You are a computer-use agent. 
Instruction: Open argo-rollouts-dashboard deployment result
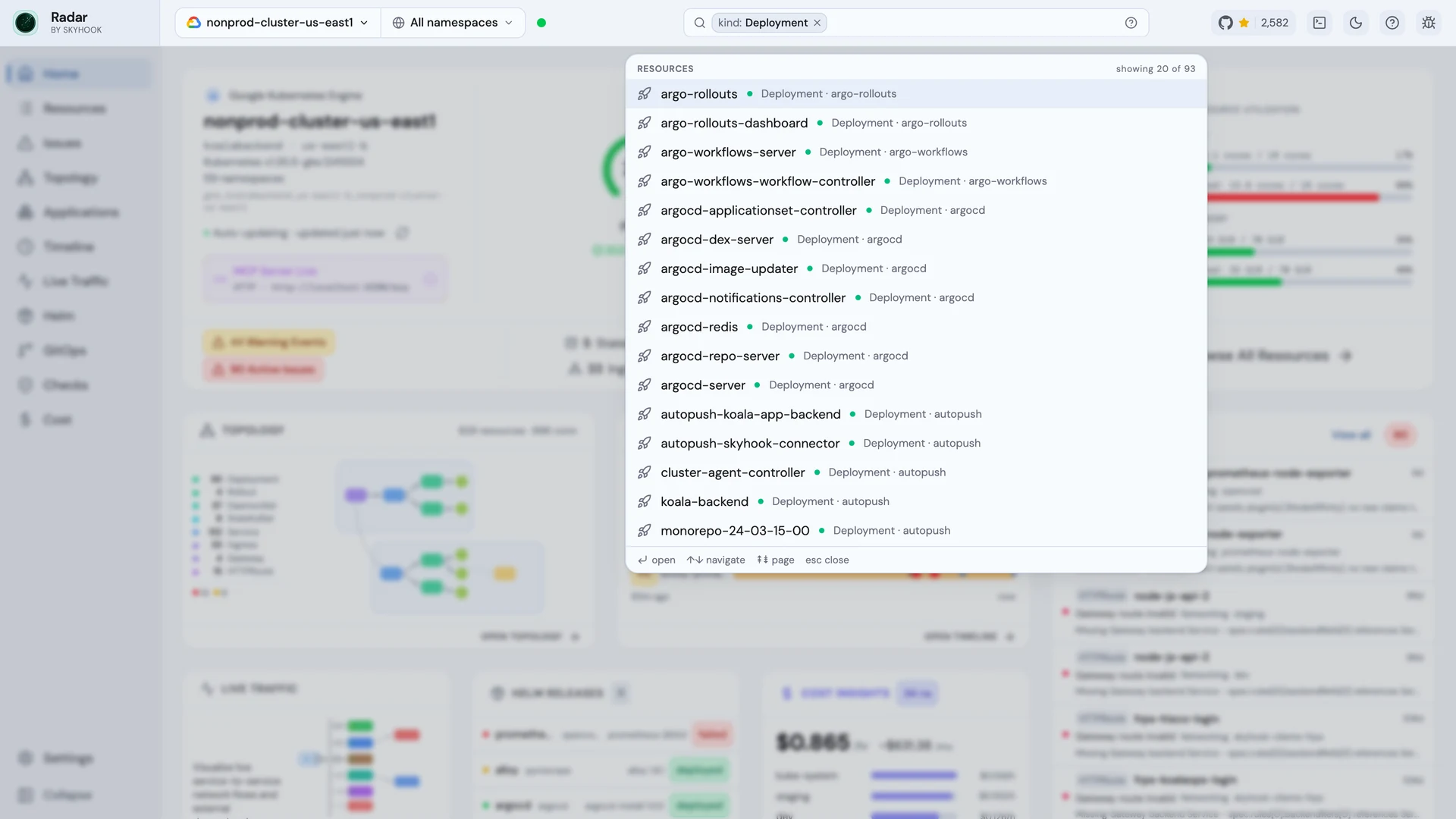pyautogui.click(x=916, y=123)
